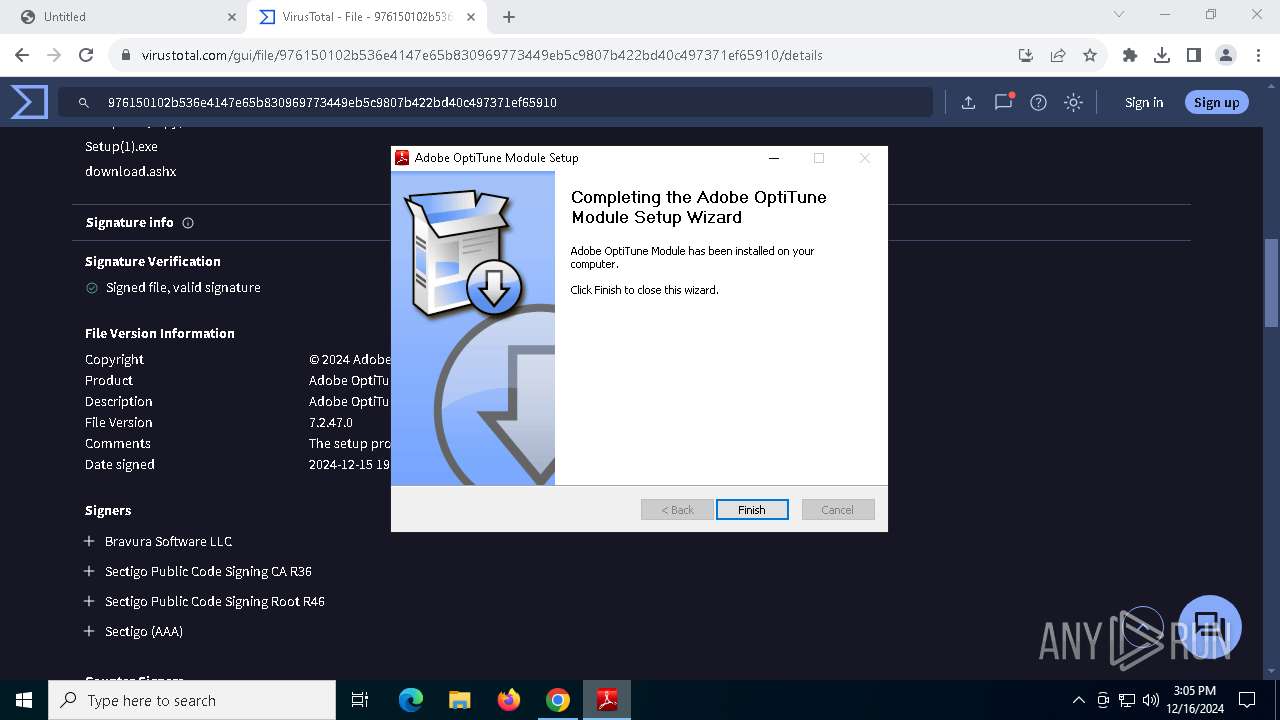1280x720 pixels.
Task: Click the Sign in link
Action: coord(1144,102)
